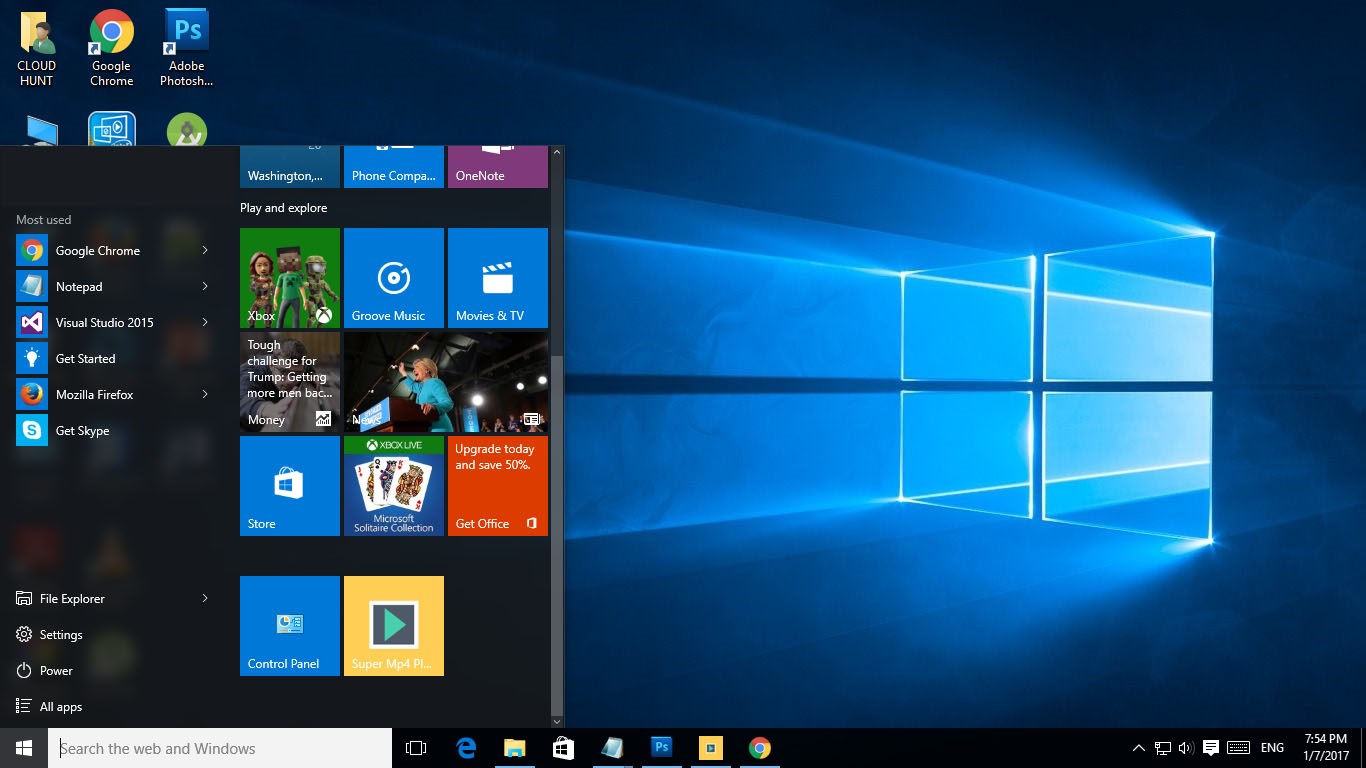Viewport: 1366px width, 768px height.
Task: Switch to Chrome on taskbar
Action: coord(760,748)
